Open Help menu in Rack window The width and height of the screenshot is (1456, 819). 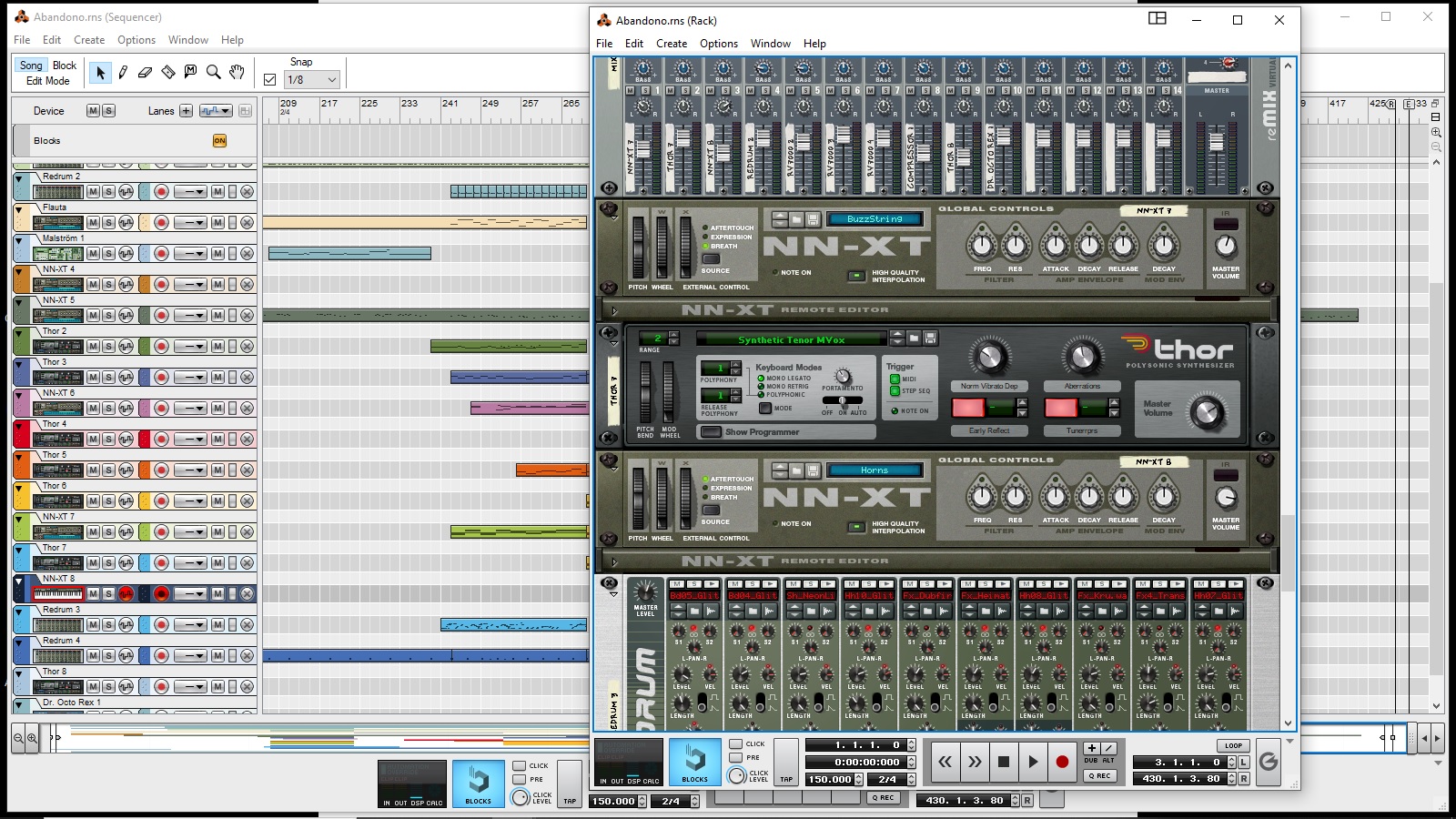click(814, 44)
